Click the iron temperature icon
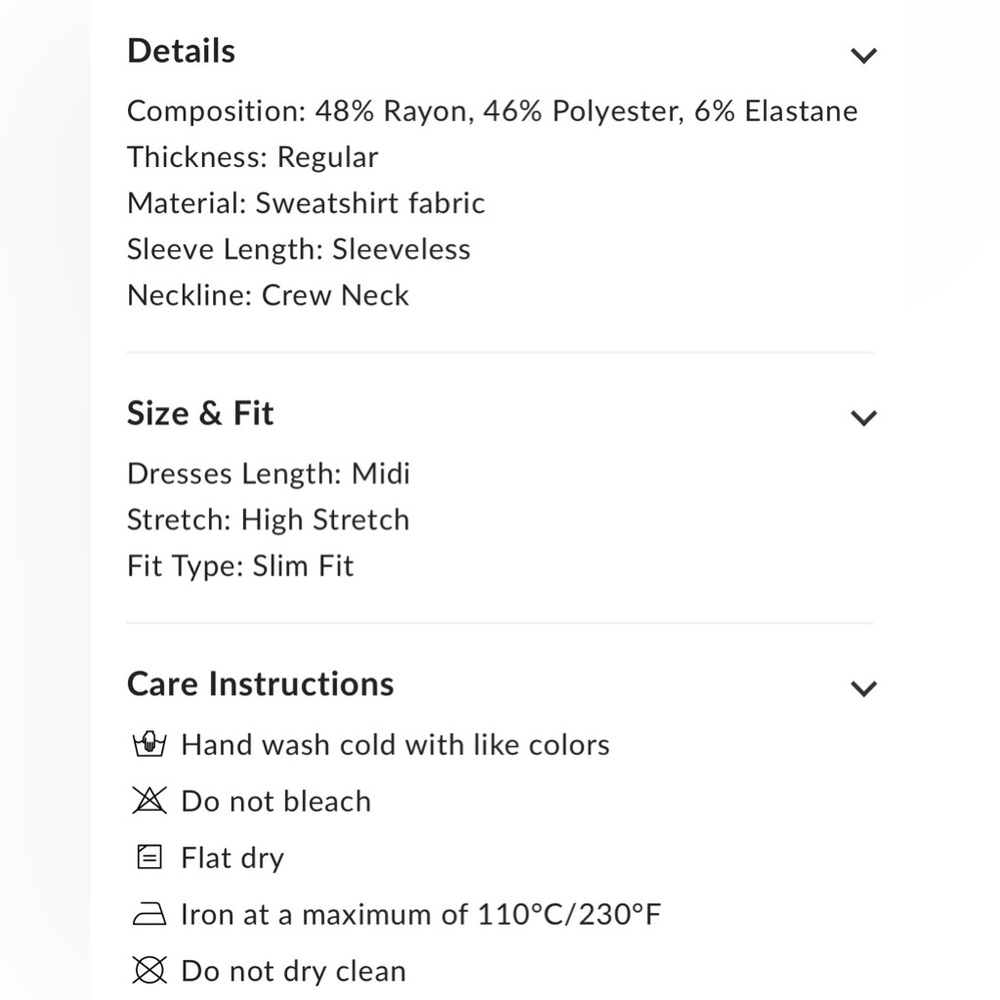Viewport: 1000px width, 1000px height. (147, 913)
